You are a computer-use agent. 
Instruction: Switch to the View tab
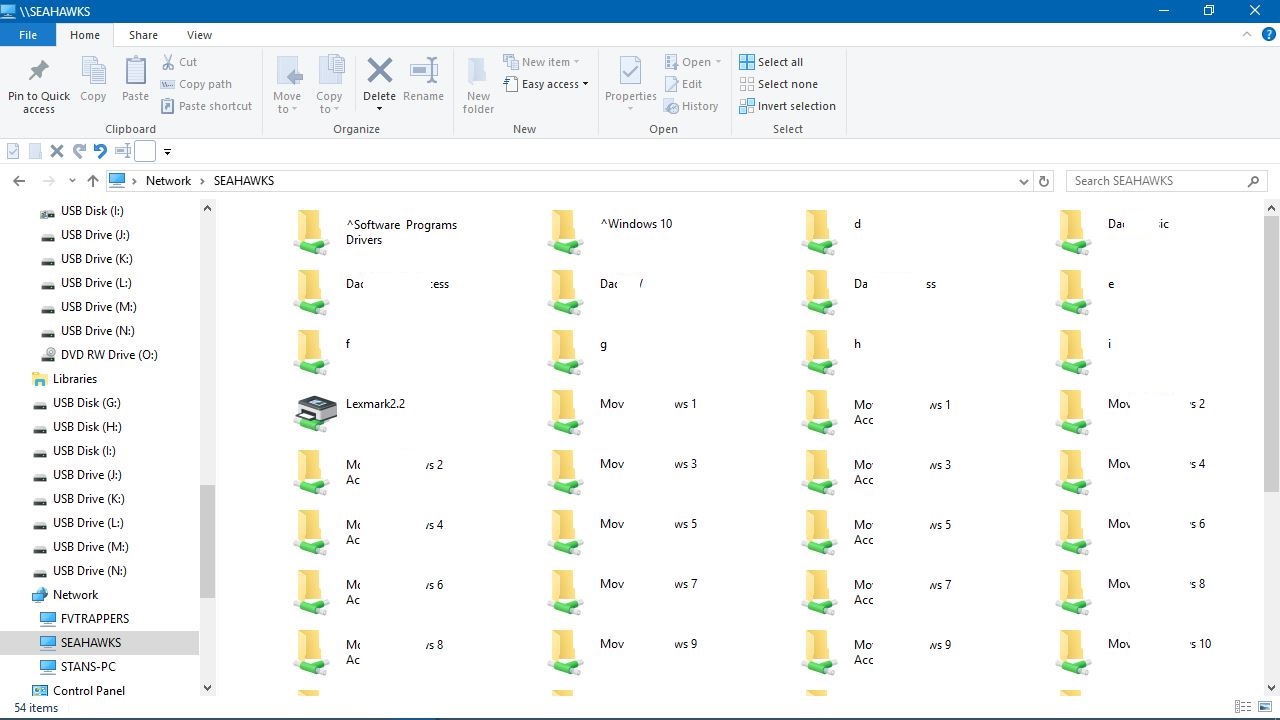(199, 35)
